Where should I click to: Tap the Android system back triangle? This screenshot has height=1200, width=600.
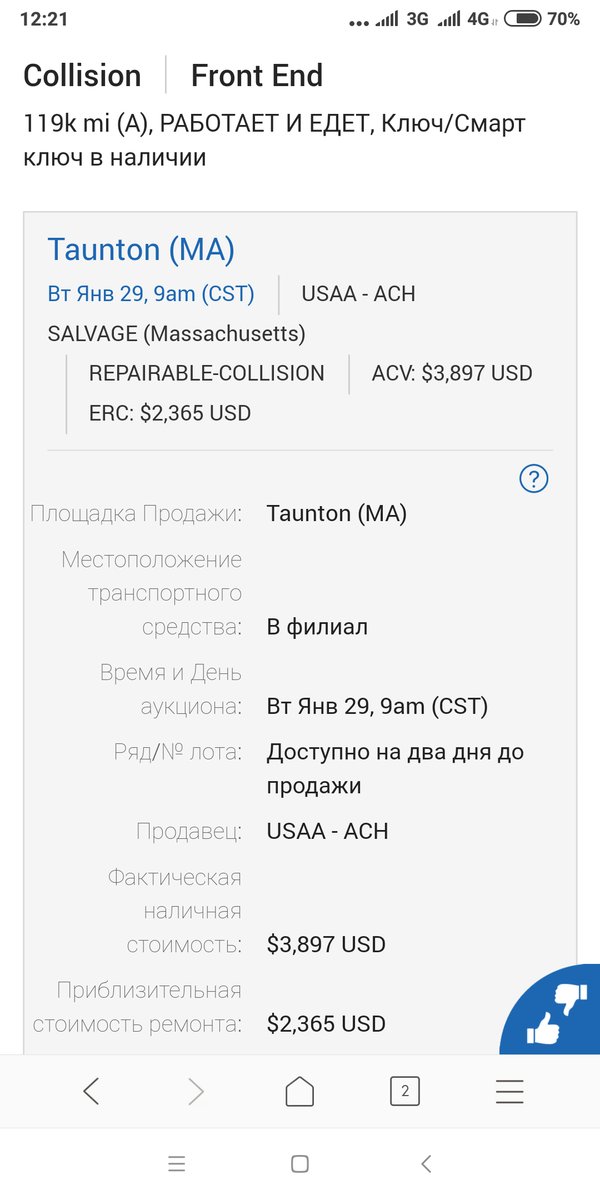(x=427, y=1163)
